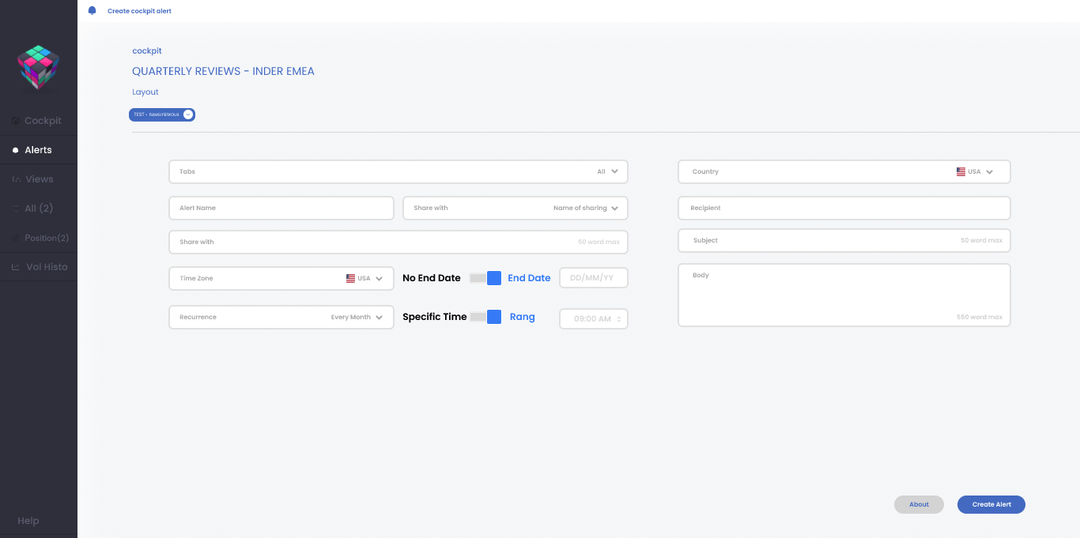The width and height of the screenshot is (1080, 538).
Task: Click the Body text area
Action: (844, 295)
